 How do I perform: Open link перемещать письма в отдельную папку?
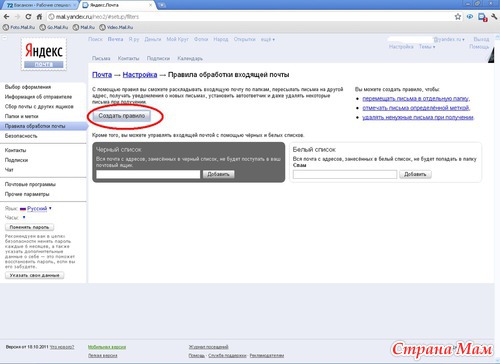(x=416, y=99)
